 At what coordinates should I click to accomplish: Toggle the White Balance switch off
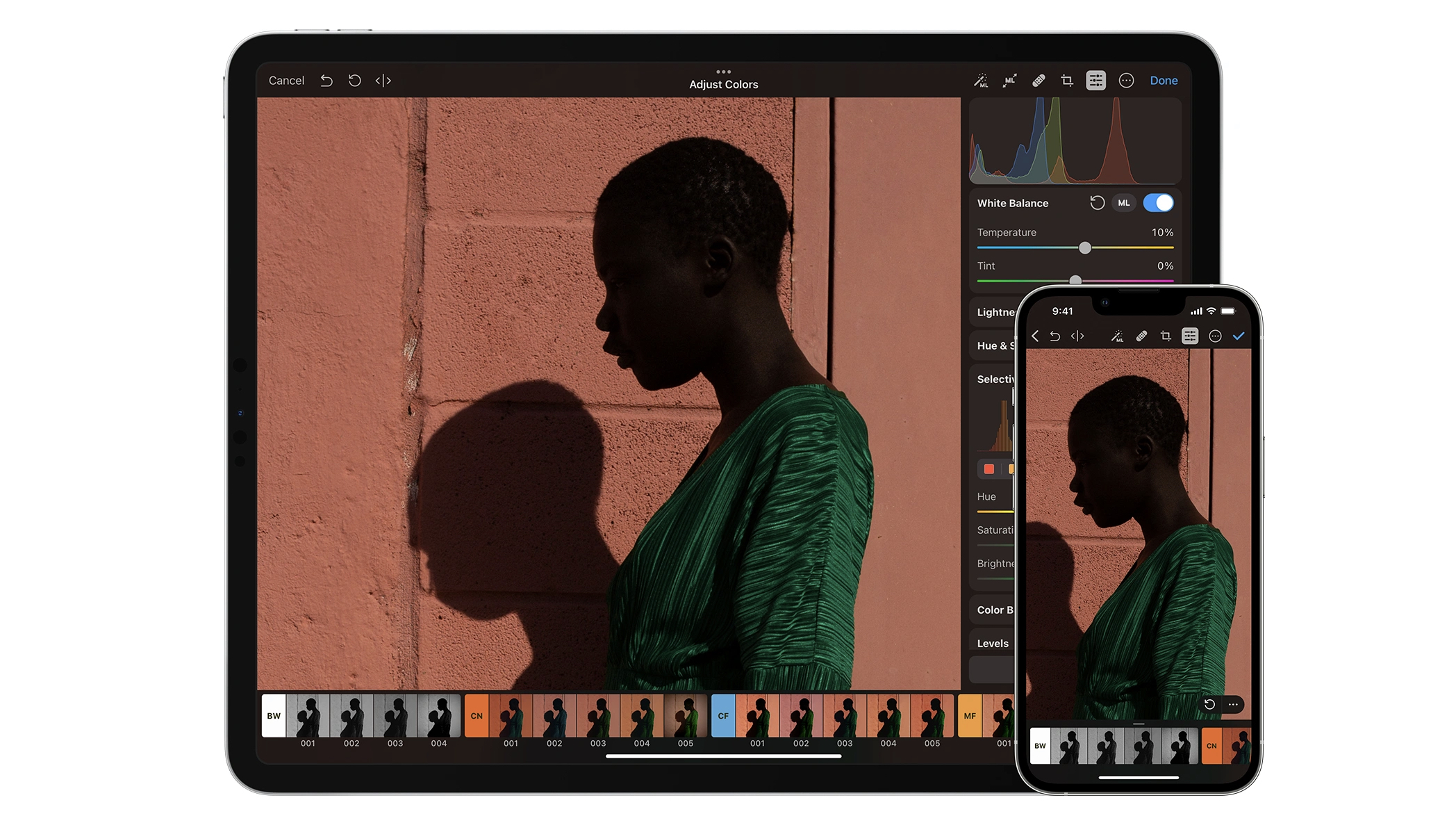(1158, 203)
